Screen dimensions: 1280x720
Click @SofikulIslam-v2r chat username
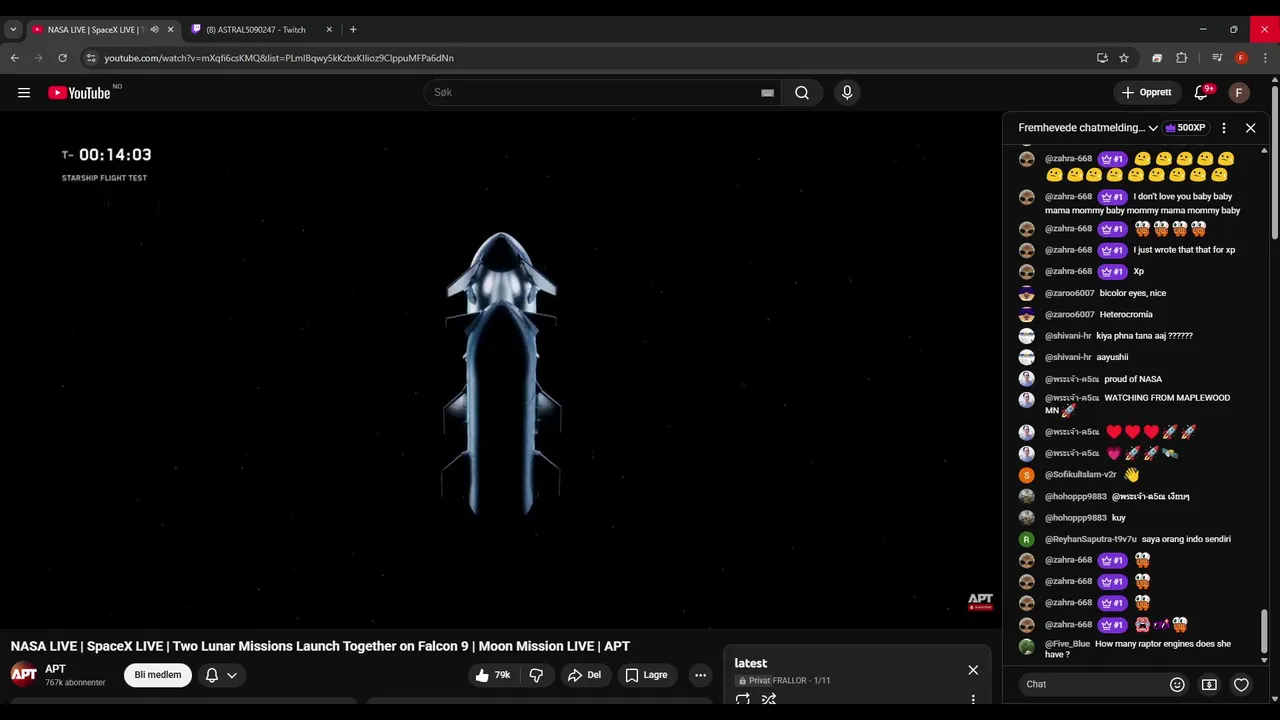click(1080, 475)
